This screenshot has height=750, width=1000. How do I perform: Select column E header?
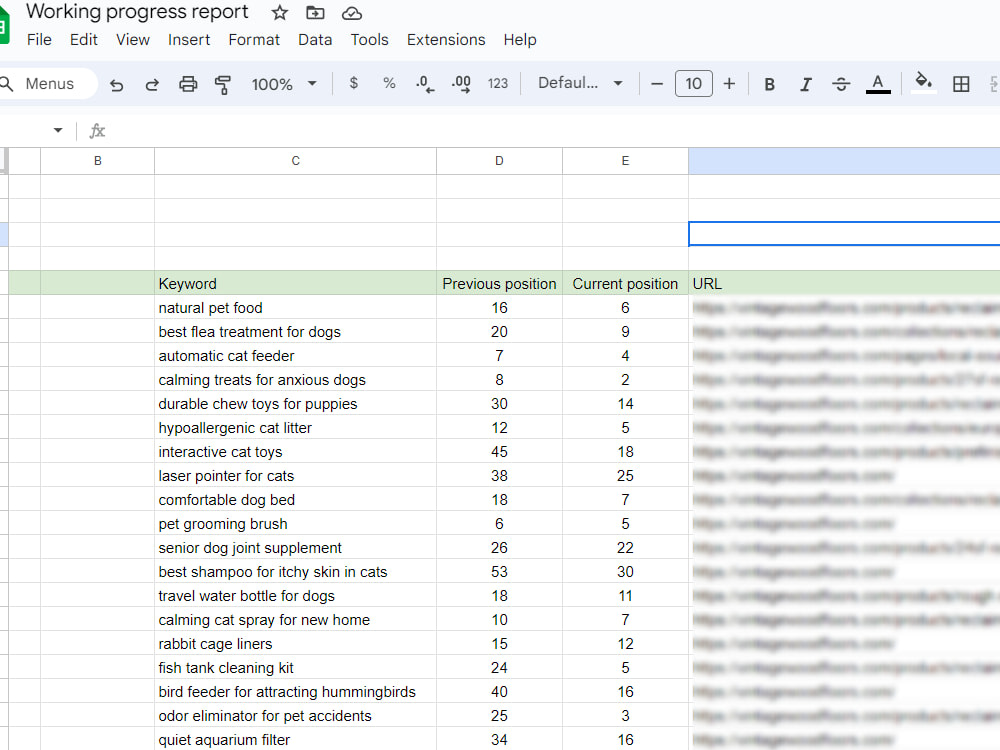[x=625, y=161]
